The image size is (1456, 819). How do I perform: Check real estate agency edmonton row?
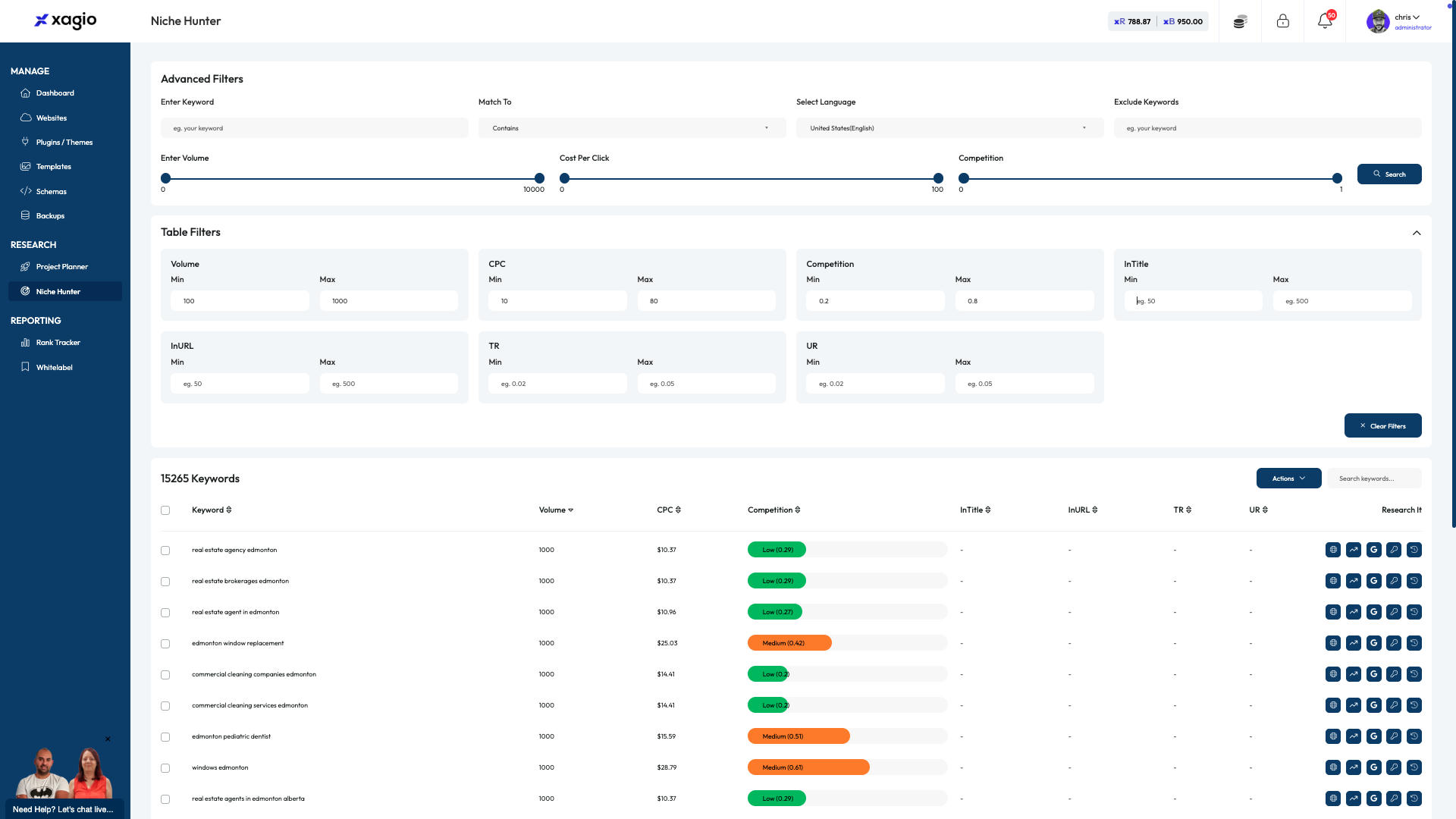pos(165,551)
